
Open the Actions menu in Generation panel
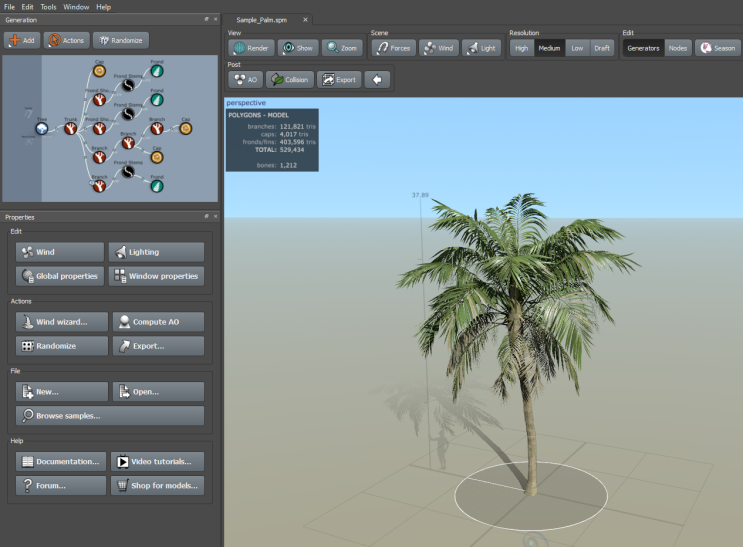point(67,40)
